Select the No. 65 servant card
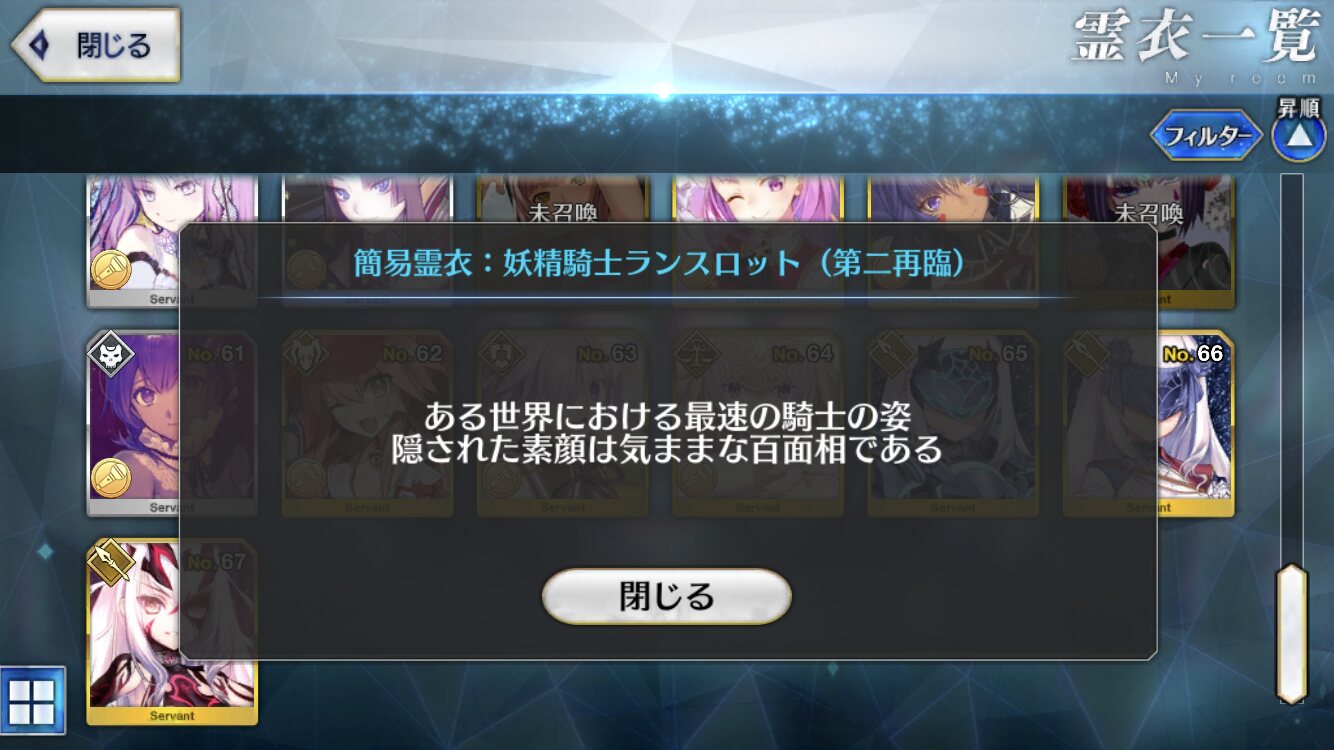This screenshot has width=1334, height=750. pos(953,424)
